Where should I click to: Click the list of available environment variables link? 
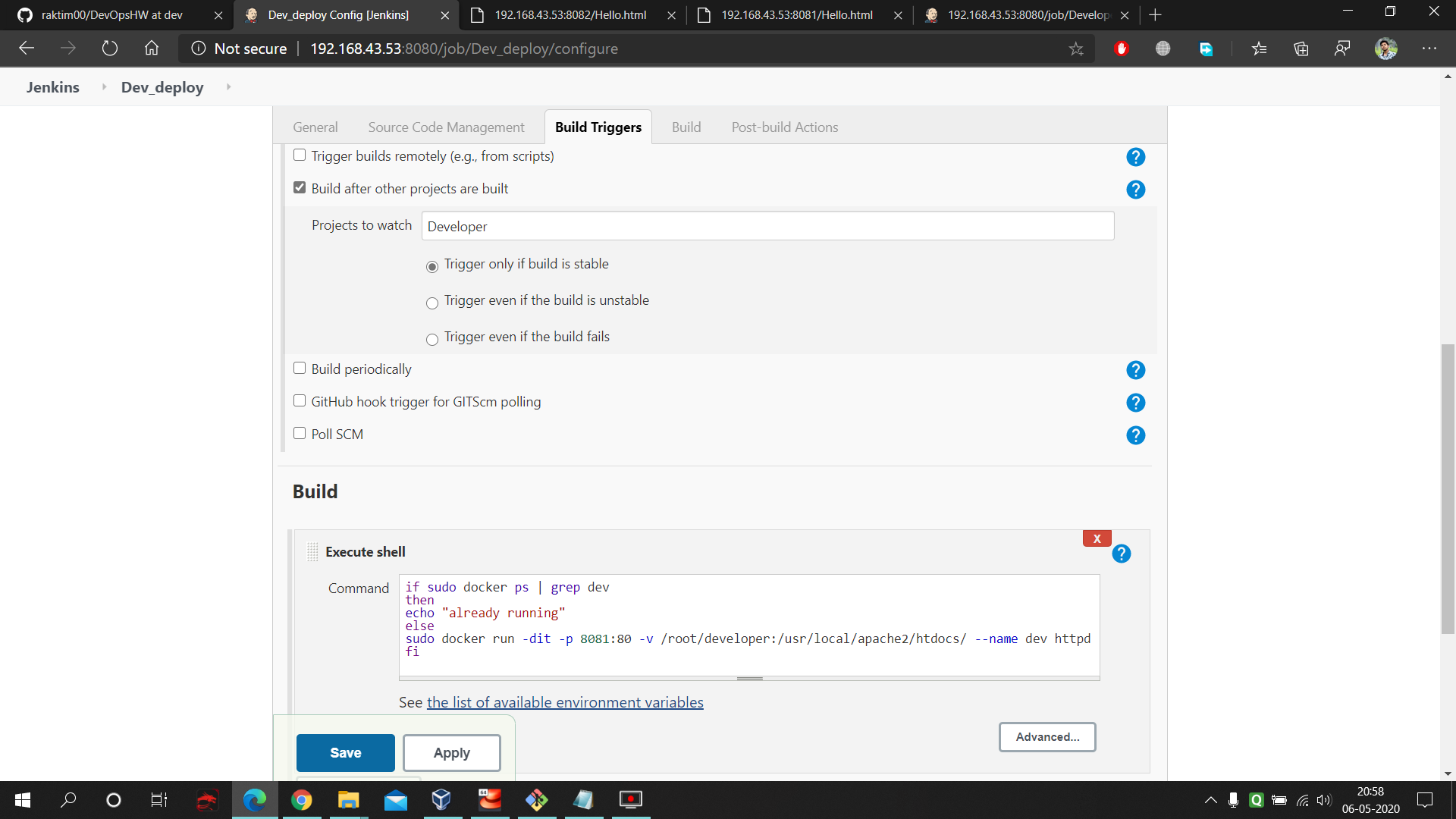coord(565,702)
